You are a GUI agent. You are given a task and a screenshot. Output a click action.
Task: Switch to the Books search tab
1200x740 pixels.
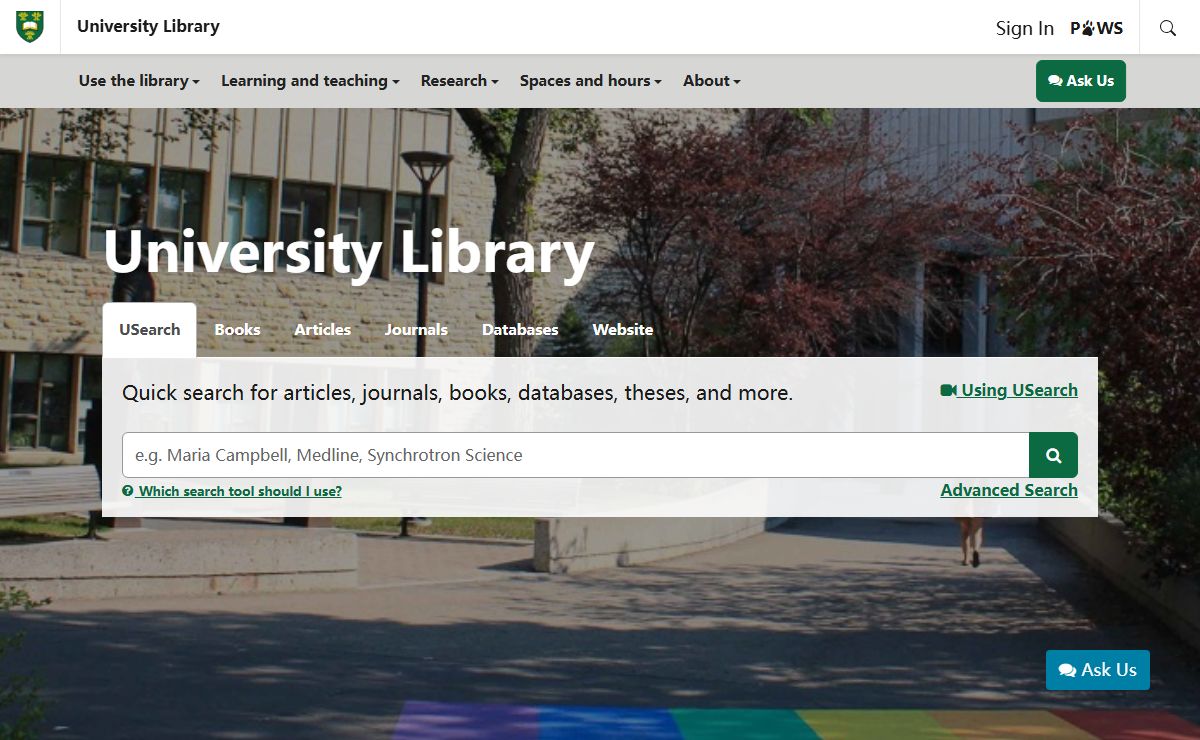(237, 330)
